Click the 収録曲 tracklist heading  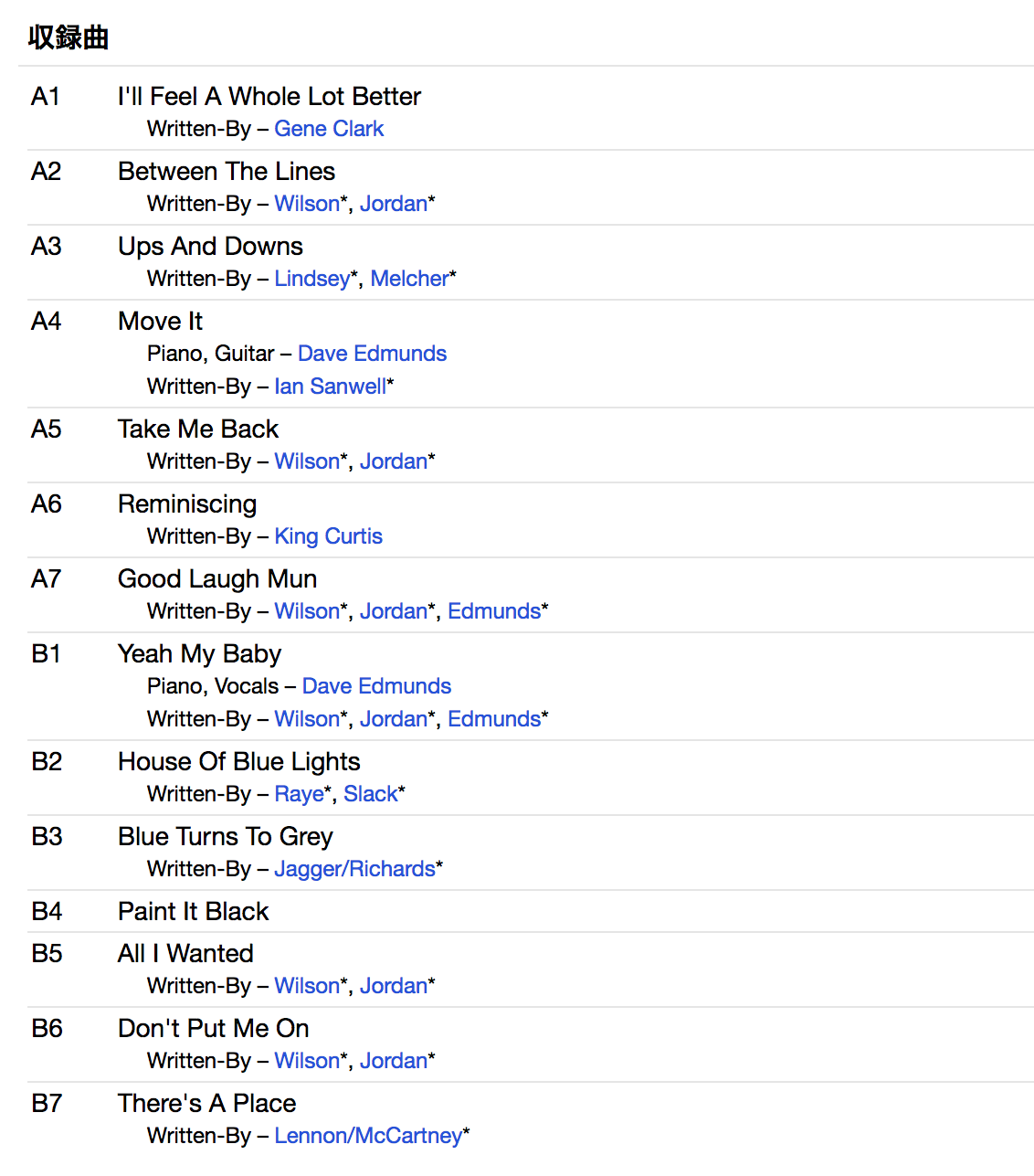tap(69, 37)
